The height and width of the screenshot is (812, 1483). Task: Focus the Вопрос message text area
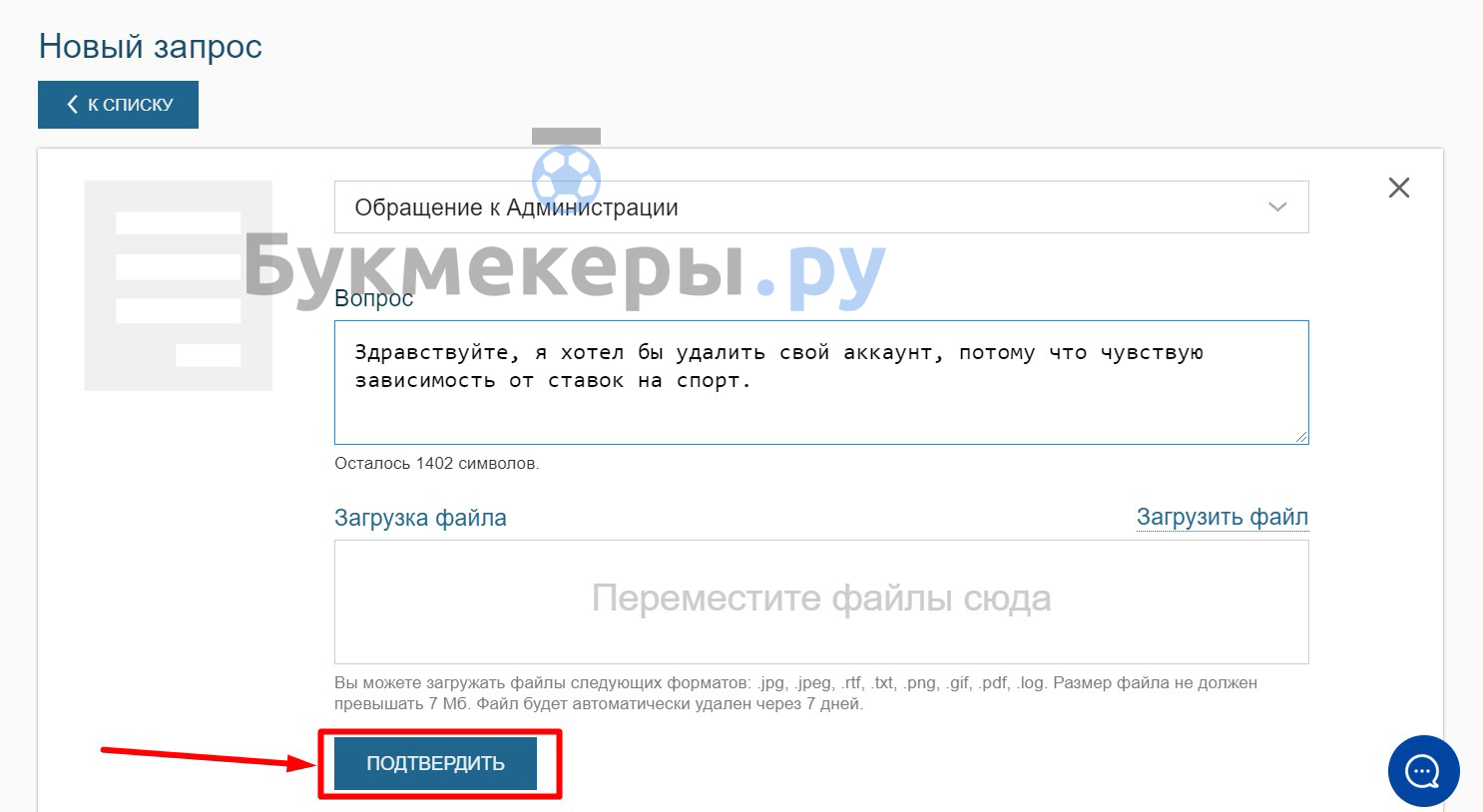[820, 399]
